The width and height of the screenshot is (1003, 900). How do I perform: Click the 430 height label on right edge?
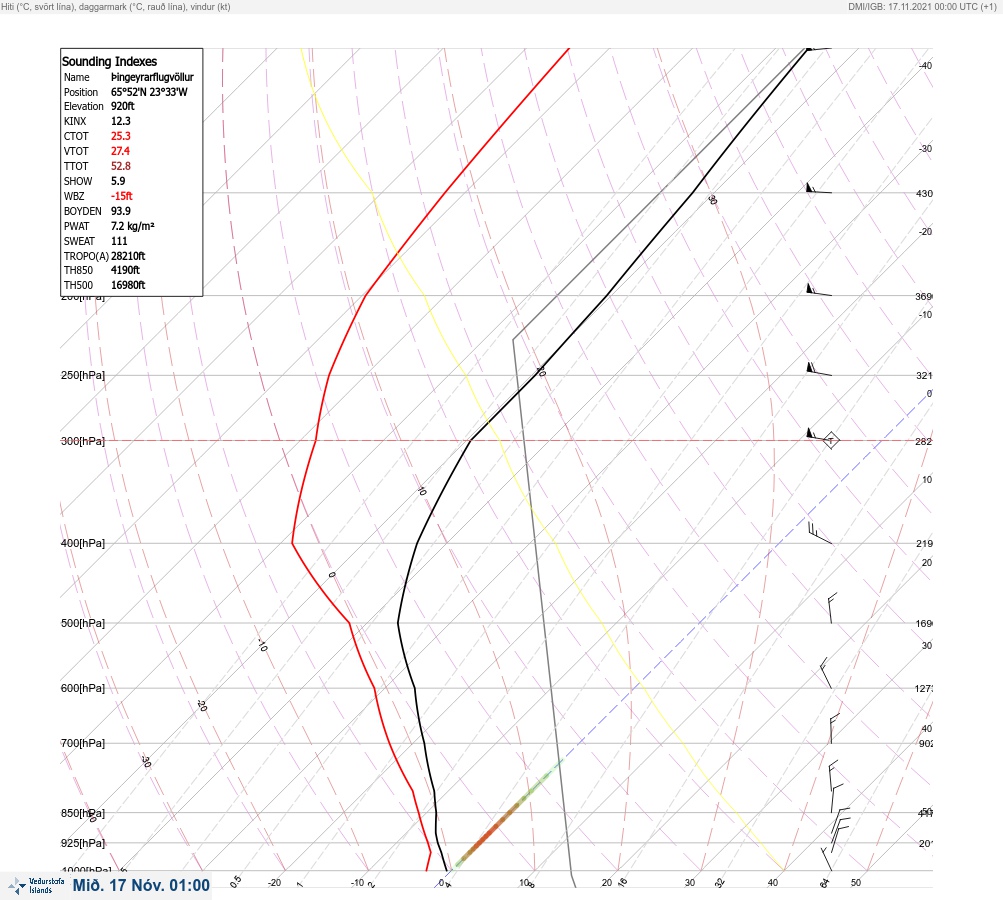point(924,193)
